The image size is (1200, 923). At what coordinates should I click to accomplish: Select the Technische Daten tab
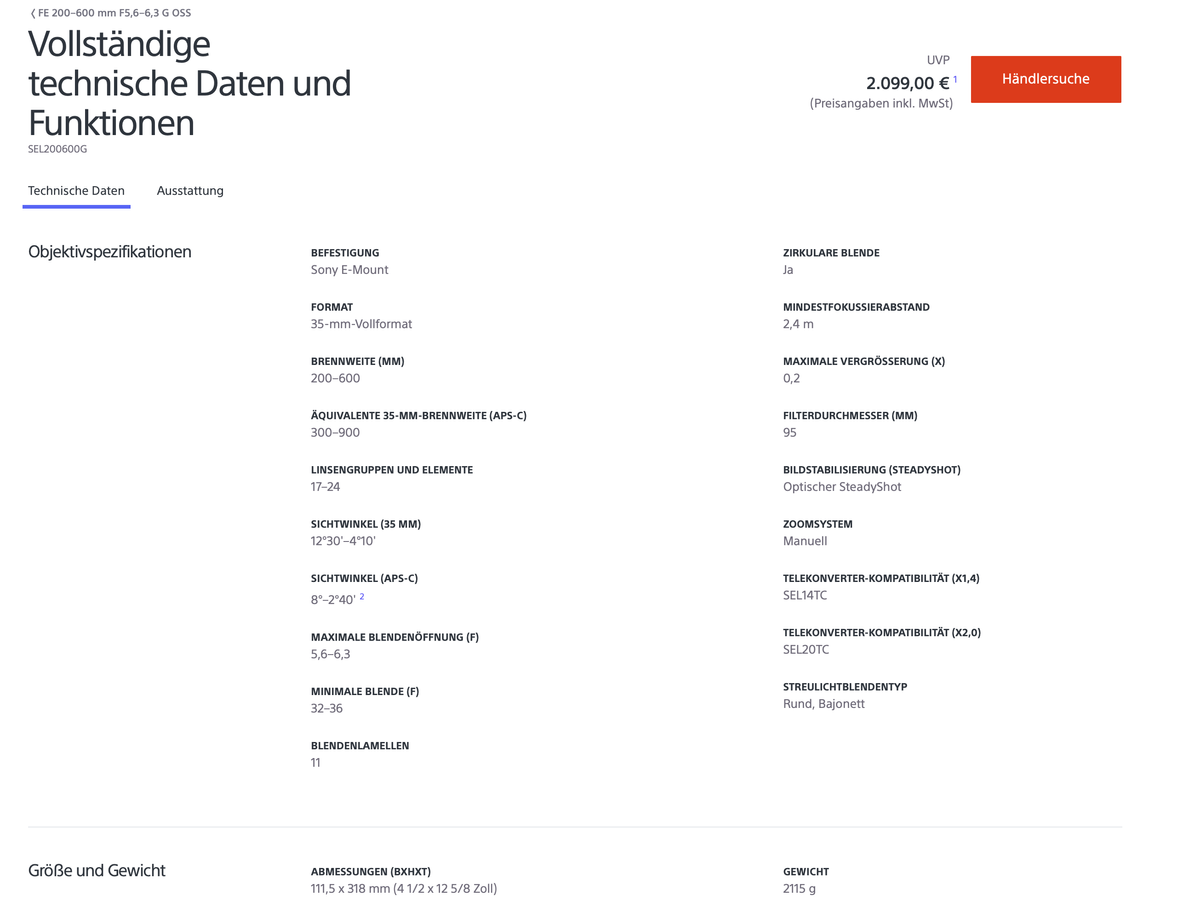pyautogui.click(x=76, y=190)
